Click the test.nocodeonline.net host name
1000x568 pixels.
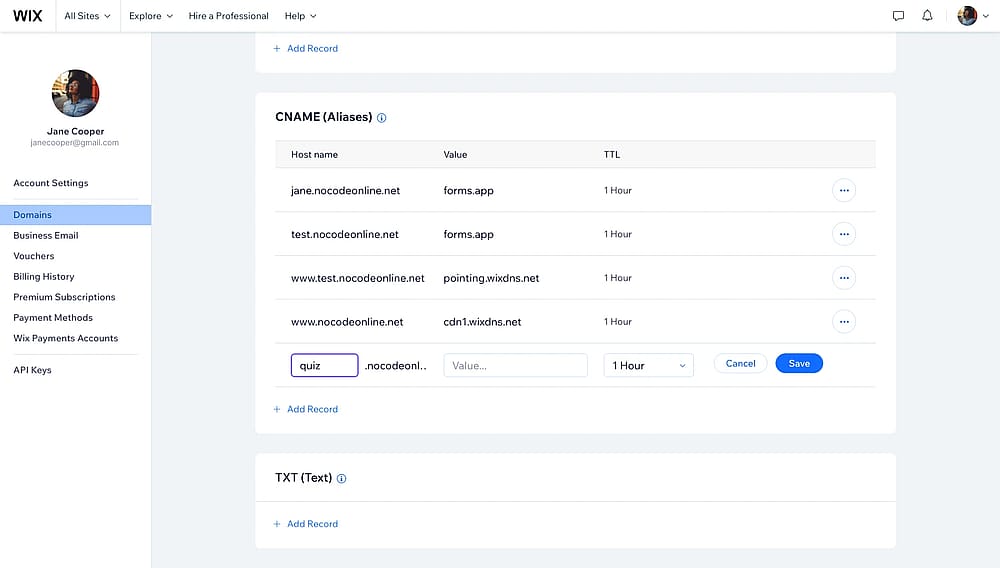345,234
